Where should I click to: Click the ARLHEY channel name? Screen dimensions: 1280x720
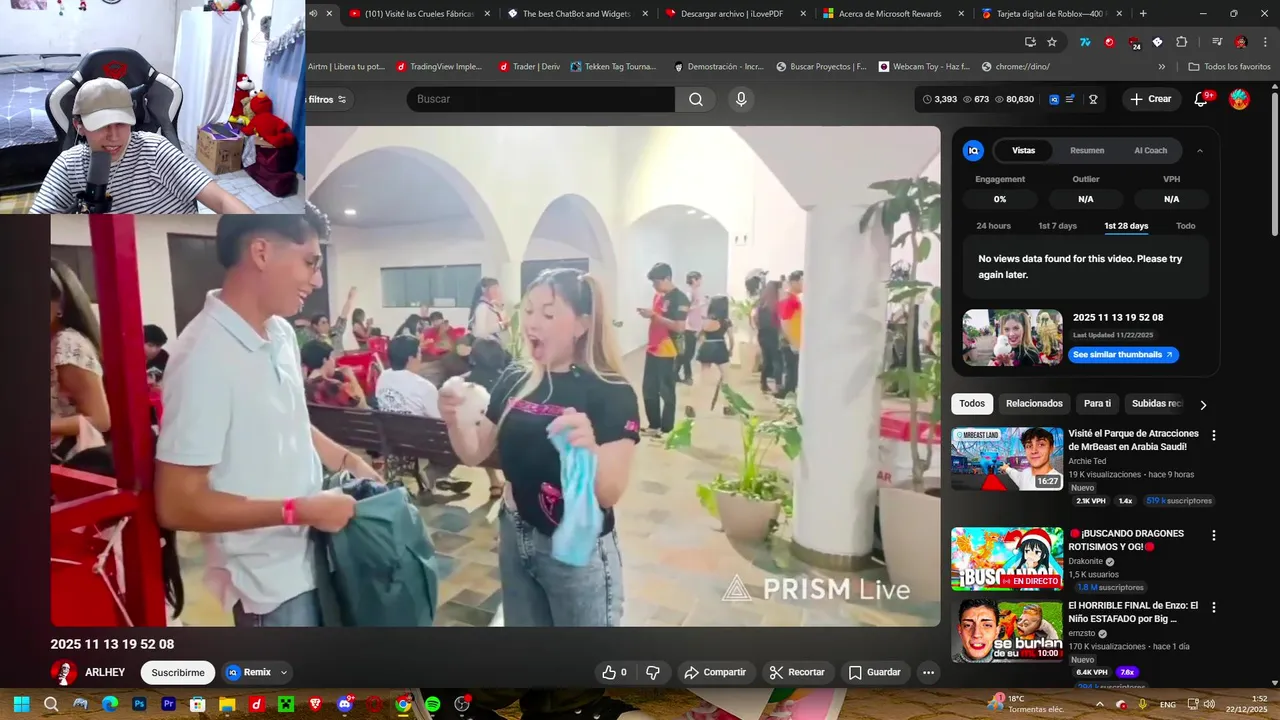[105, 672]
